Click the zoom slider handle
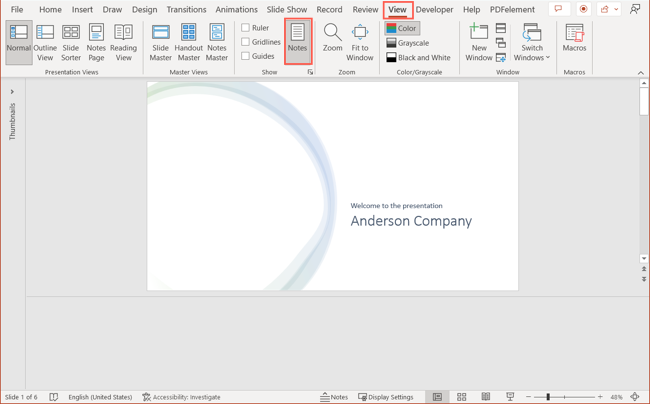Screen dimensions: 650x404 point(548,397)
